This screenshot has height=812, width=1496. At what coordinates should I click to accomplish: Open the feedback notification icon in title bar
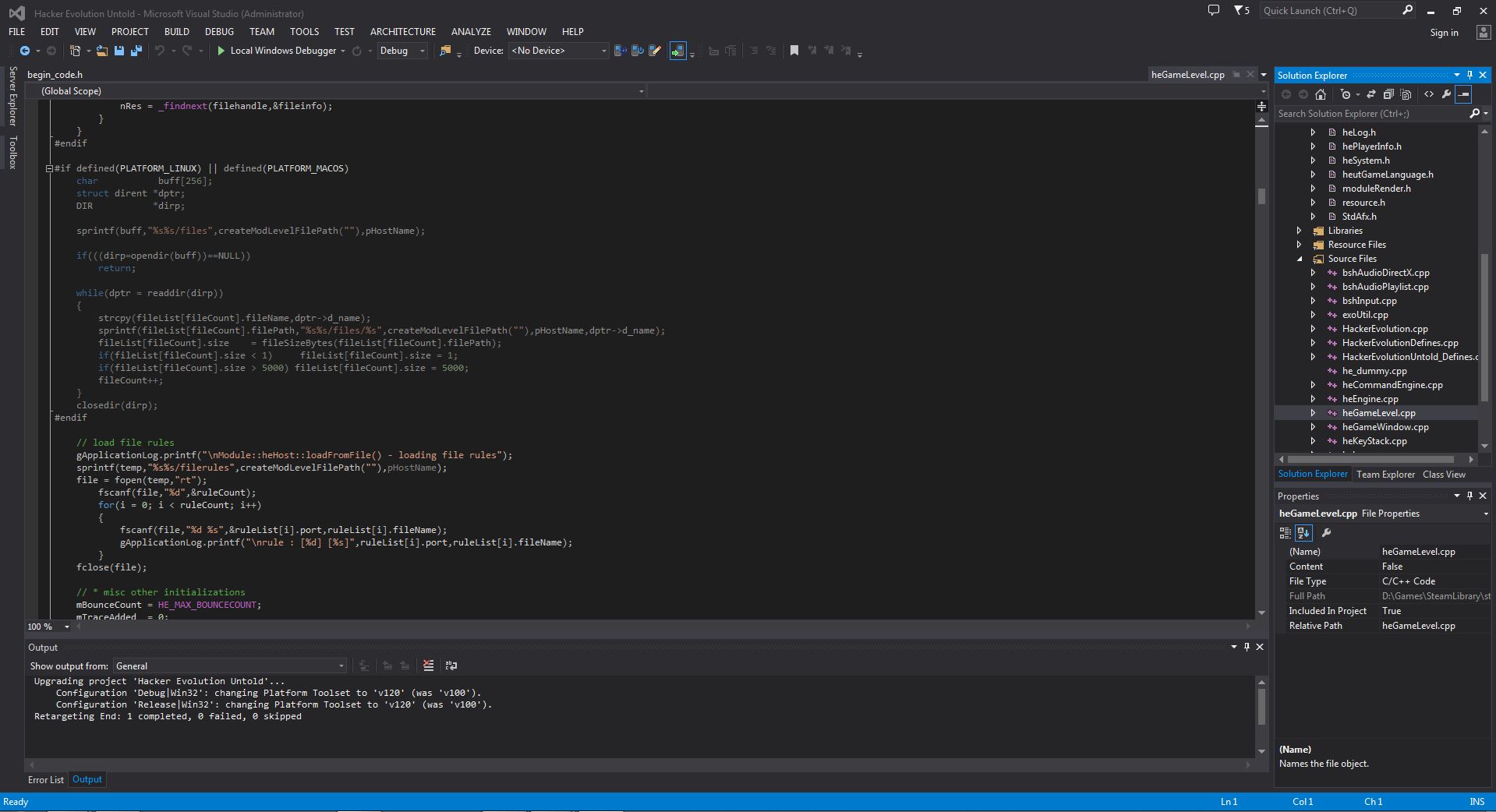point(1213,11)
